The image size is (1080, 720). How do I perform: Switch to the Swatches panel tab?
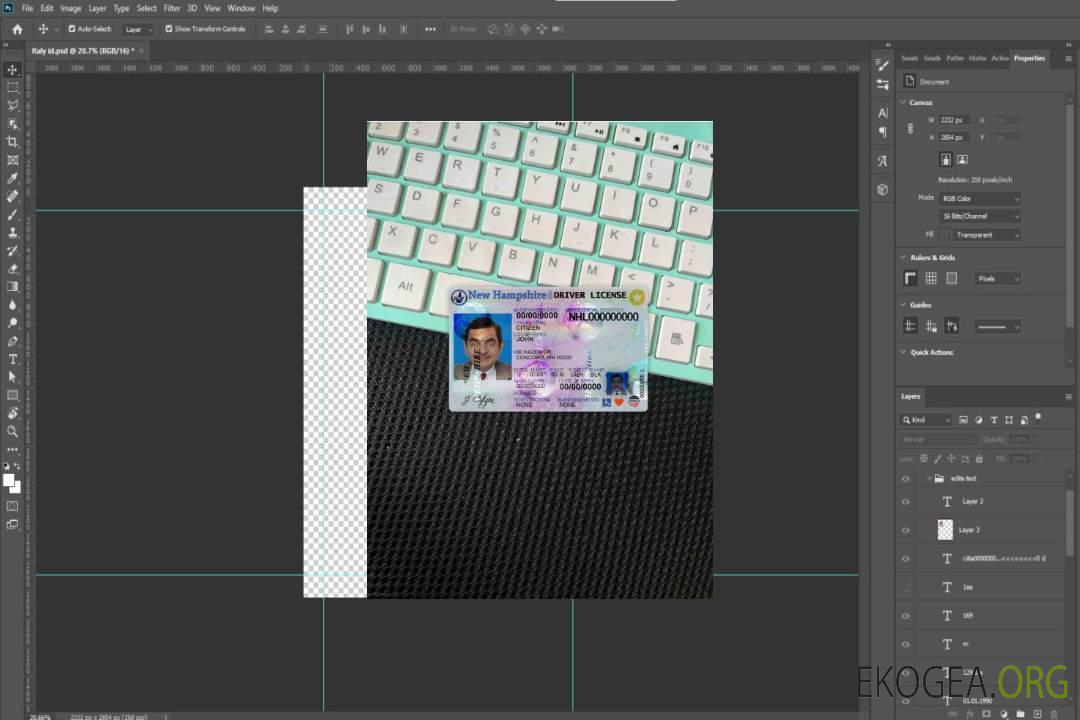909,58
